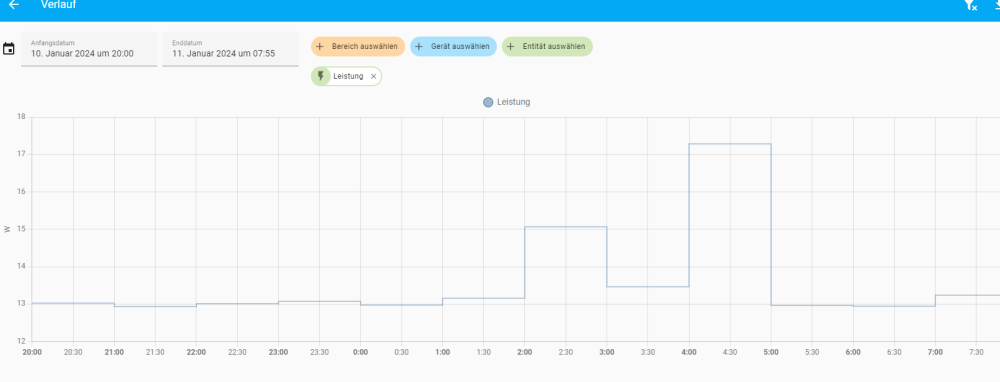Viewport: 1000px width, 382px height.
Task: Click the 0:00 label on time axis
Action: [x=360, y=352]
